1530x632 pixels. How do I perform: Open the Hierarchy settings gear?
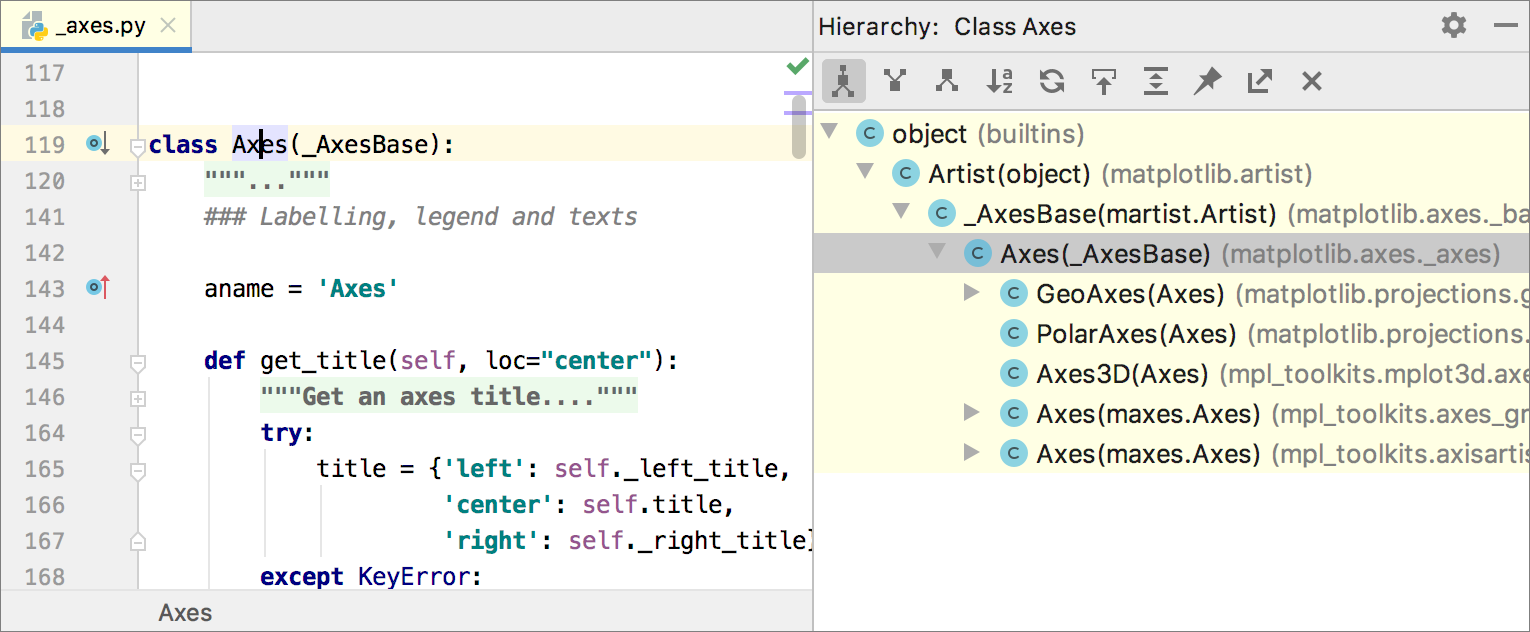click(x=1452, y=26)
